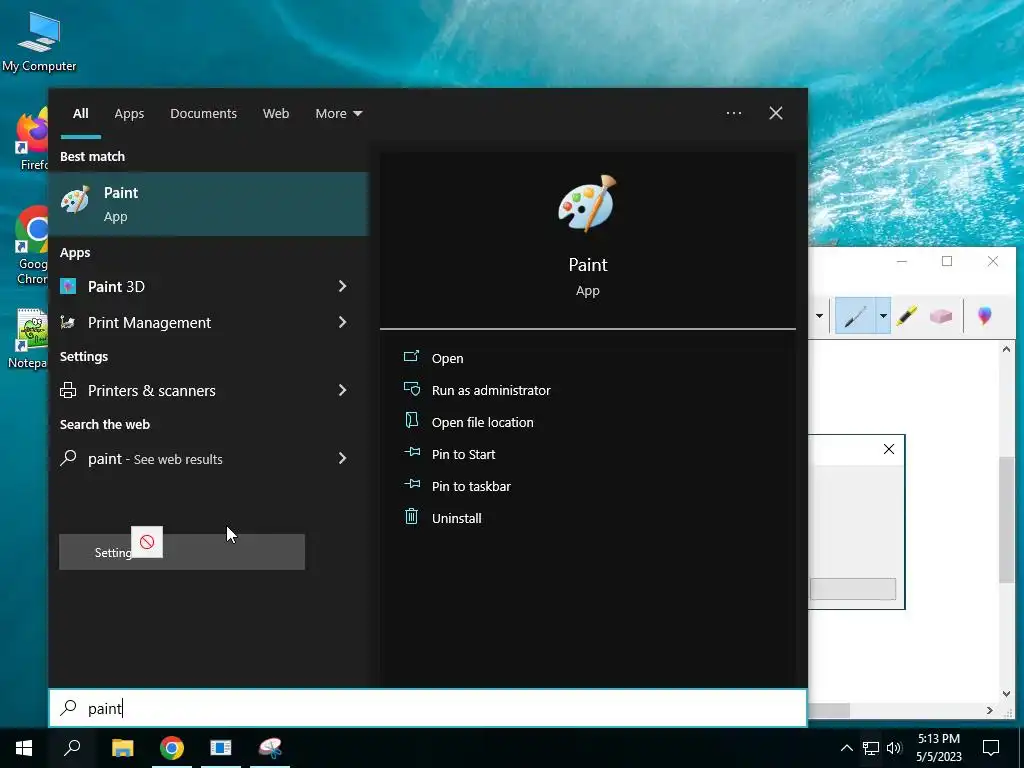The height and width of the screenshot is (768, 1024).
Task: Click the Print Management result text
Action: pyautogui.click(x=150, y=322)
